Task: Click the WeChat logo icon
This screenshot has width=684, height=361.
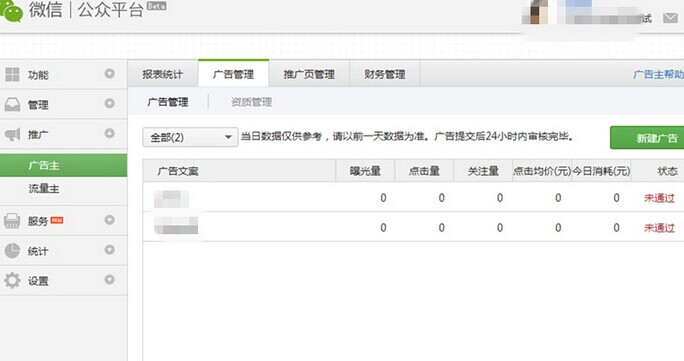Action: (11, 10)
